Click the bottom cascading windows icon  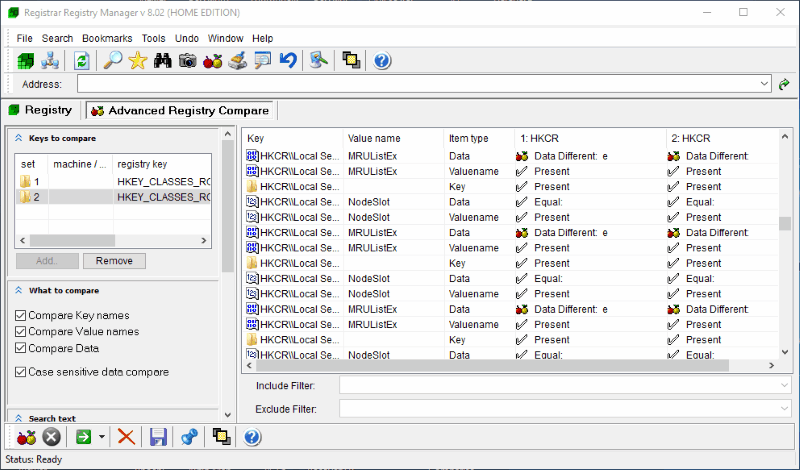[x=221, y=437]
